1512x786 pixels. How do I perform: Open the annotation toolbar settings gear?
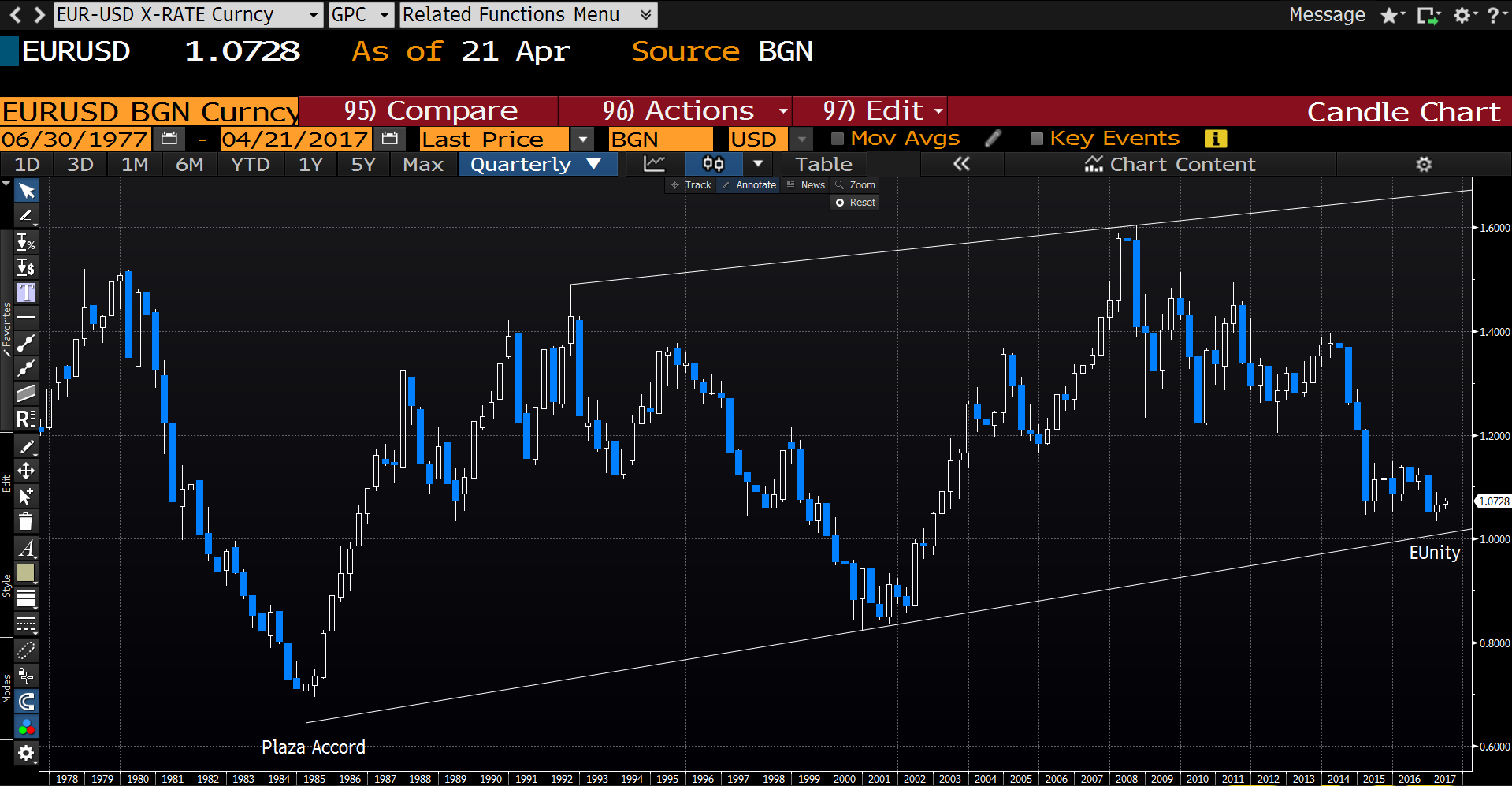coord(26,753)
